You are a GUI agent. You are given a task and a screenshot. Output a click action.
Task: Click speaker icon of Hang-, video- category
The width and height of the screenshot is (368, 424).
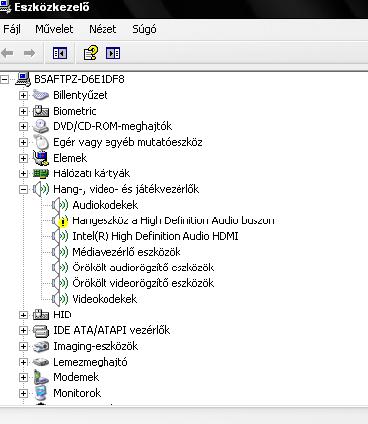click(41, 189)
